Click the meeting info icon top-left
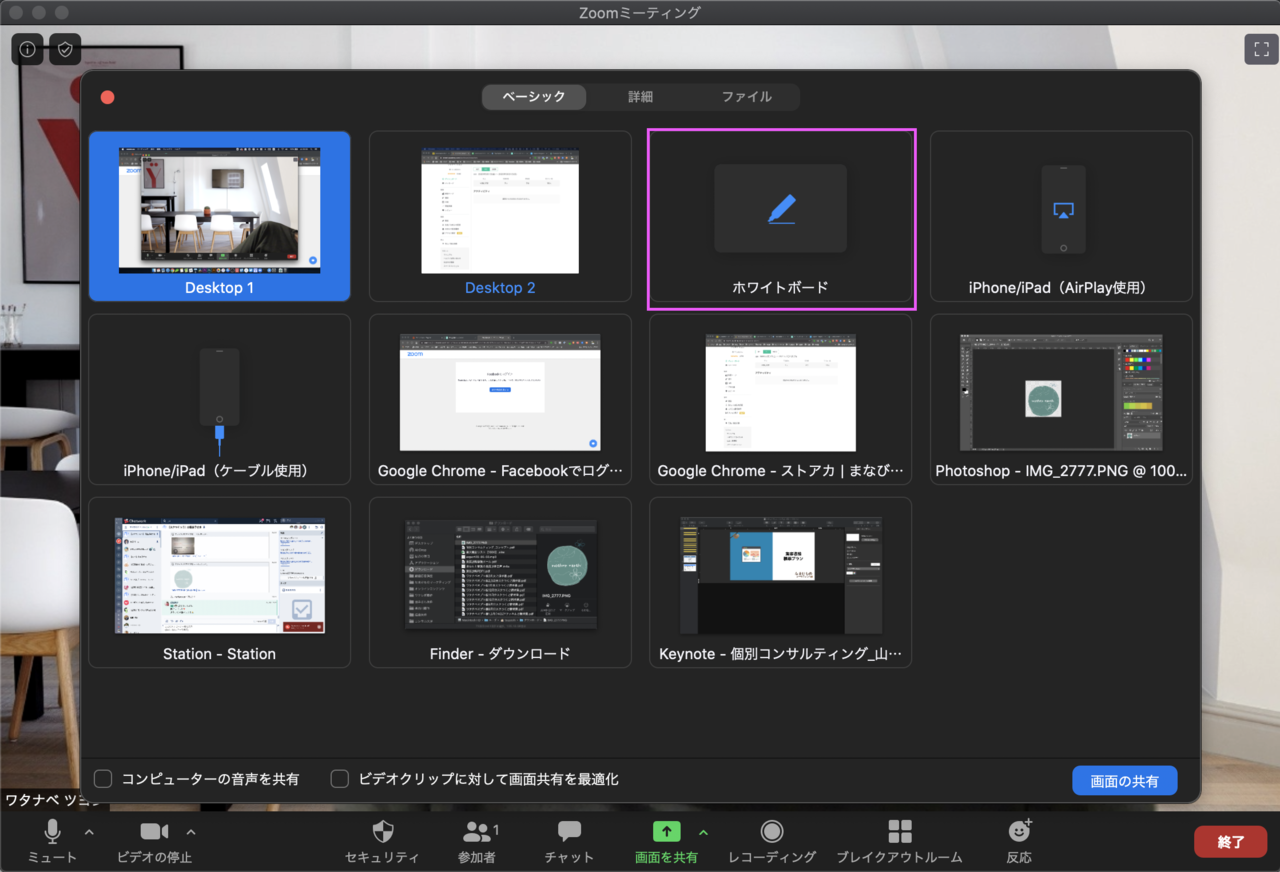This screenshot has height=872, width=1280. pyautogui.click(x=26, y=48)
